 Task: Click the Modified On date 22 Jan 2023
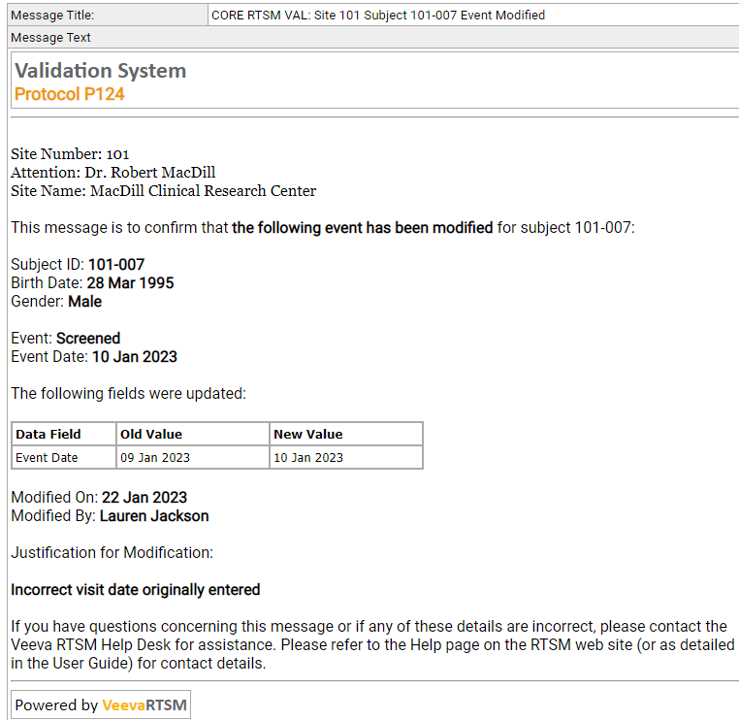coord(144,497)
